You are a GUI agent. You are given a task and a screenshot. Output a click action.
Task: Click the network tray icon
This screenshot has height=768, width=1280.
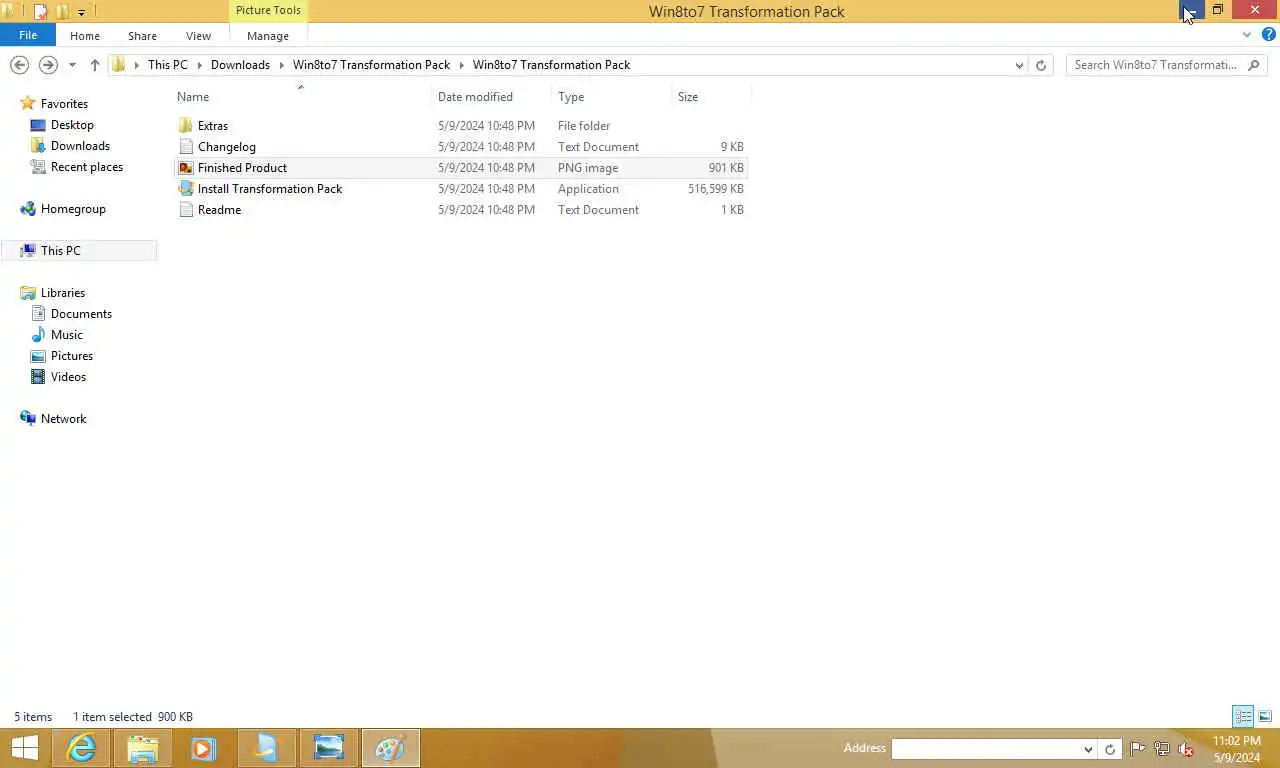pos(1162,748)
